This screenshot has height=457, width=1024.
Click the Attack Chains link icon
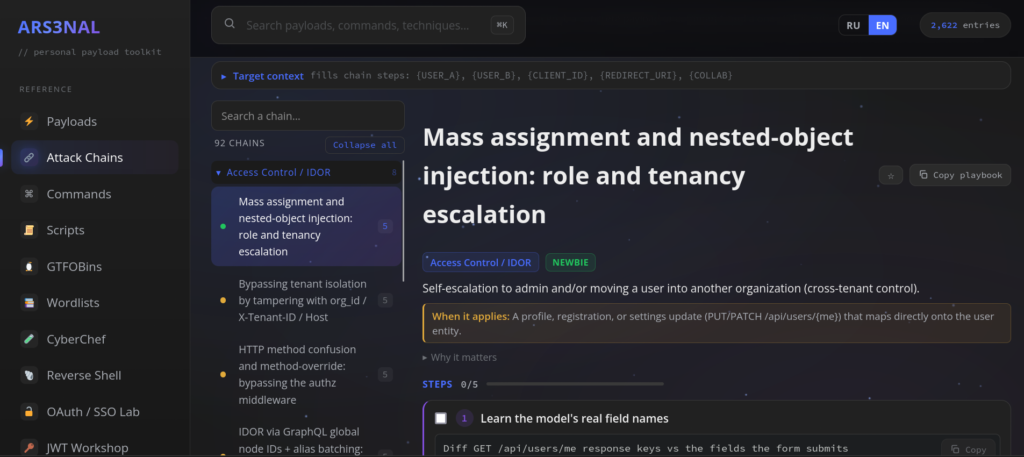(x=29, y=157)
